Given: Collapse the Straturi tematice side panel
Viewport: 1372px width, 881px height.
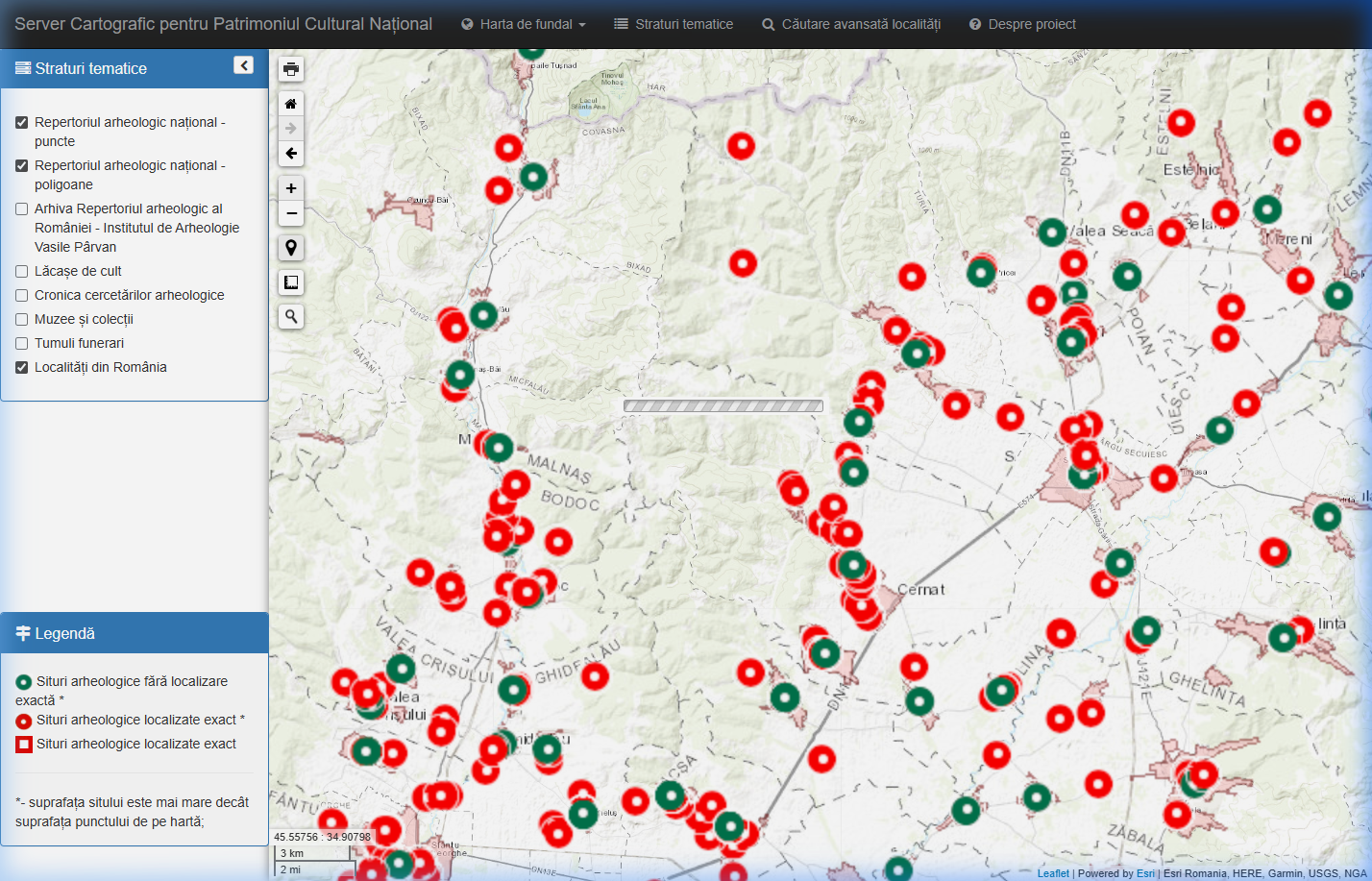Looking at the screenshot, I should [x=244, y=65].
